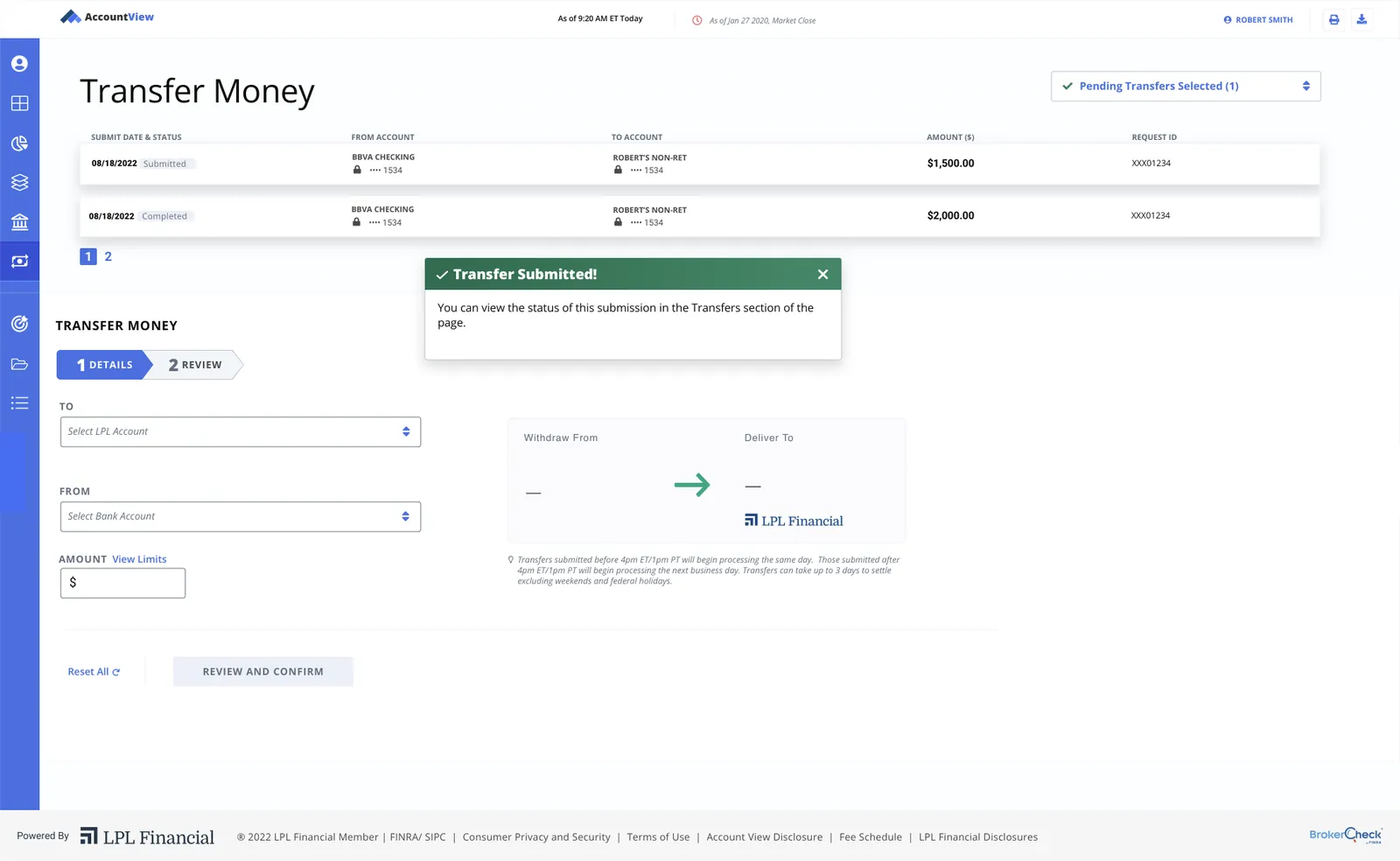This screenshot has width=1400, height=861.
Task: Click the Reset All link
Action: [x=94, y=672]
